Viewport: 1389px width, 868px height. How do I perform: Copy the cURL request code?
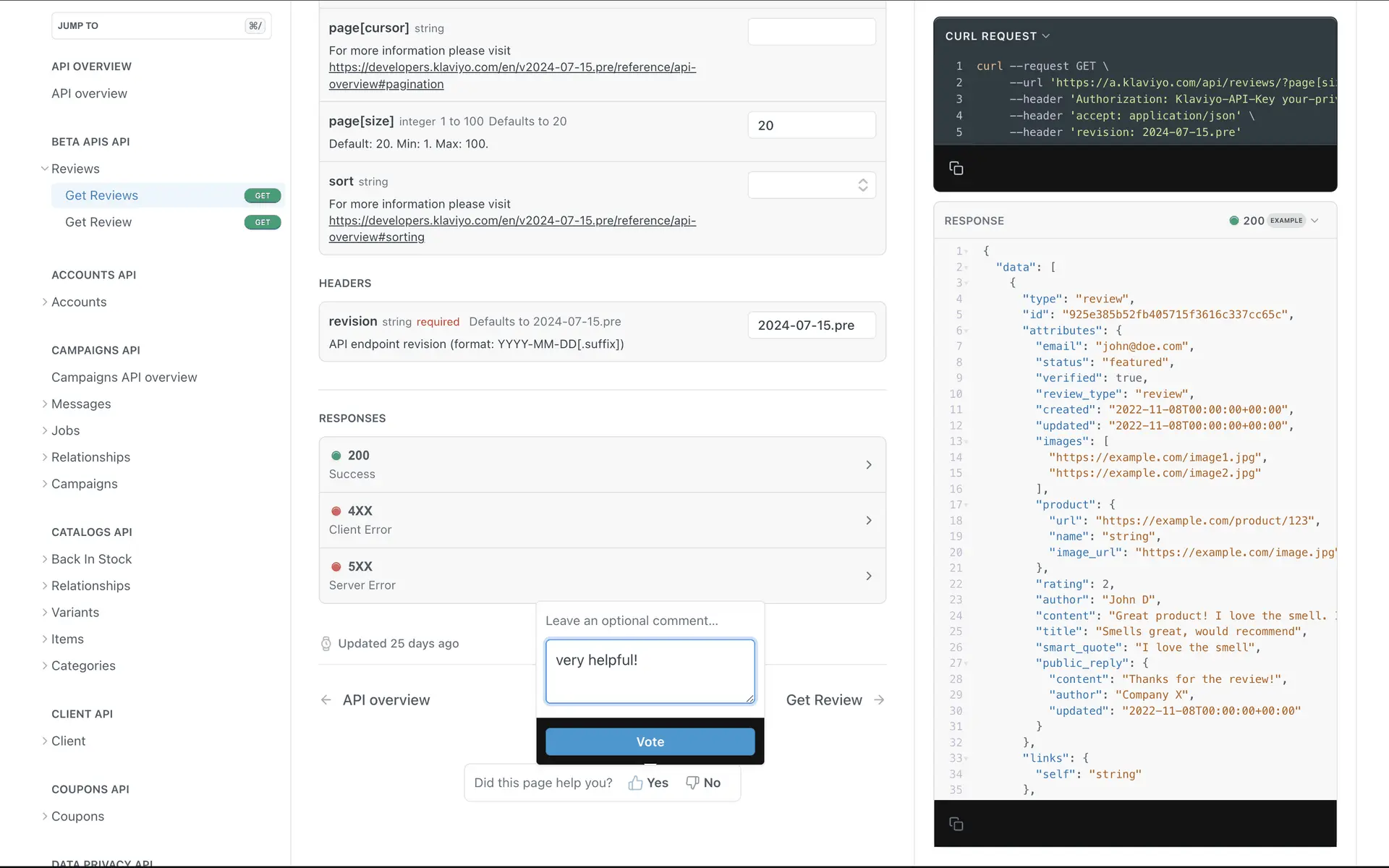956,169
